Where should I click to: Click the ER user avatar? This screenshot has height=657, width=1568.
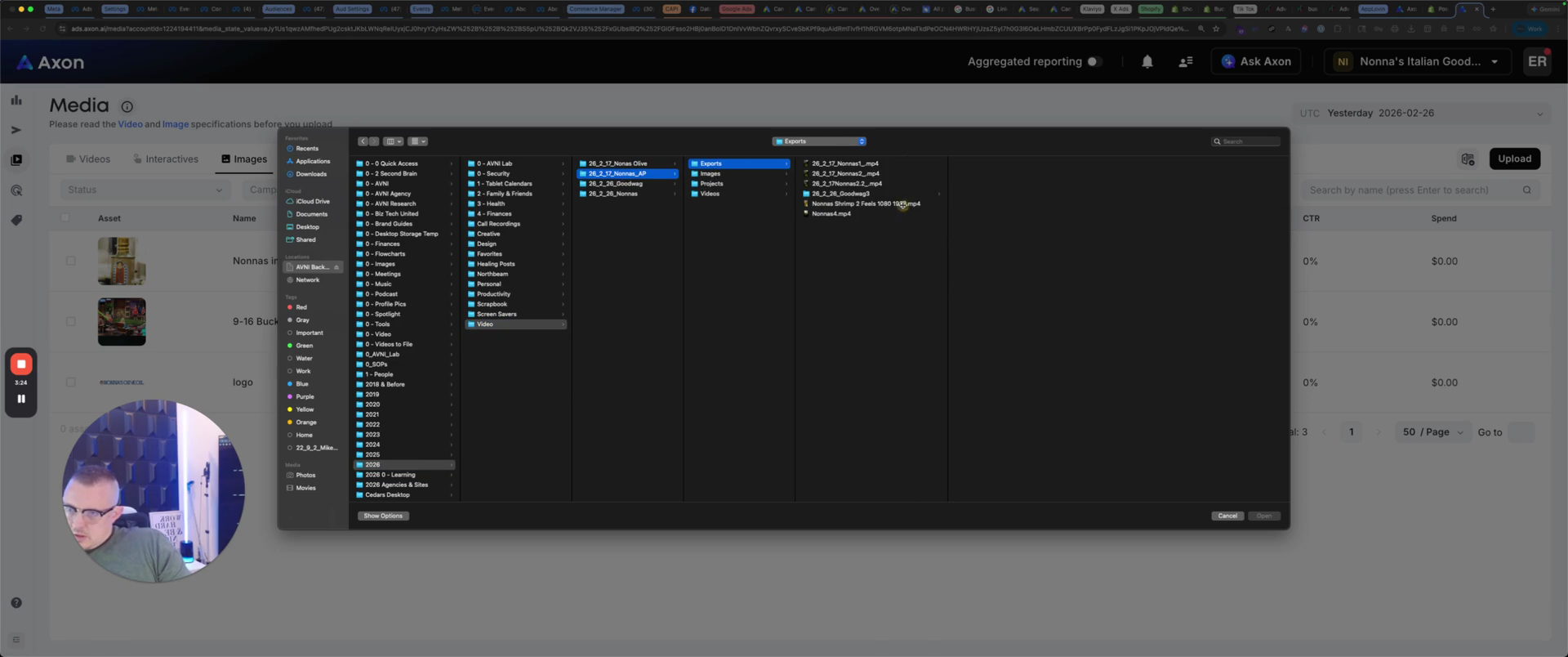coord(1537,62)
